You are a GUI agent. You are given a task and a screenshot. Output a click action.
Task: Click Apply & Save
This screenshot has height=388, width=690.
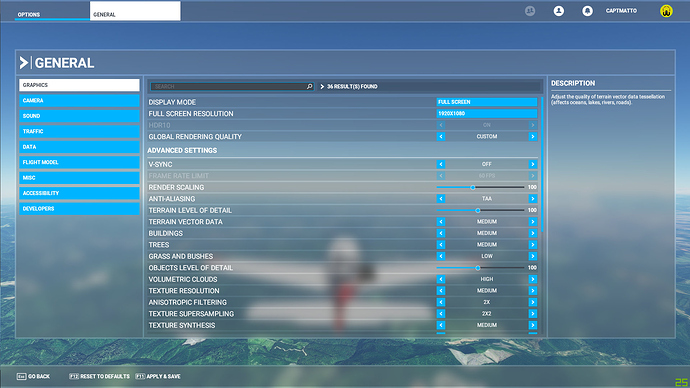(158, 377)
